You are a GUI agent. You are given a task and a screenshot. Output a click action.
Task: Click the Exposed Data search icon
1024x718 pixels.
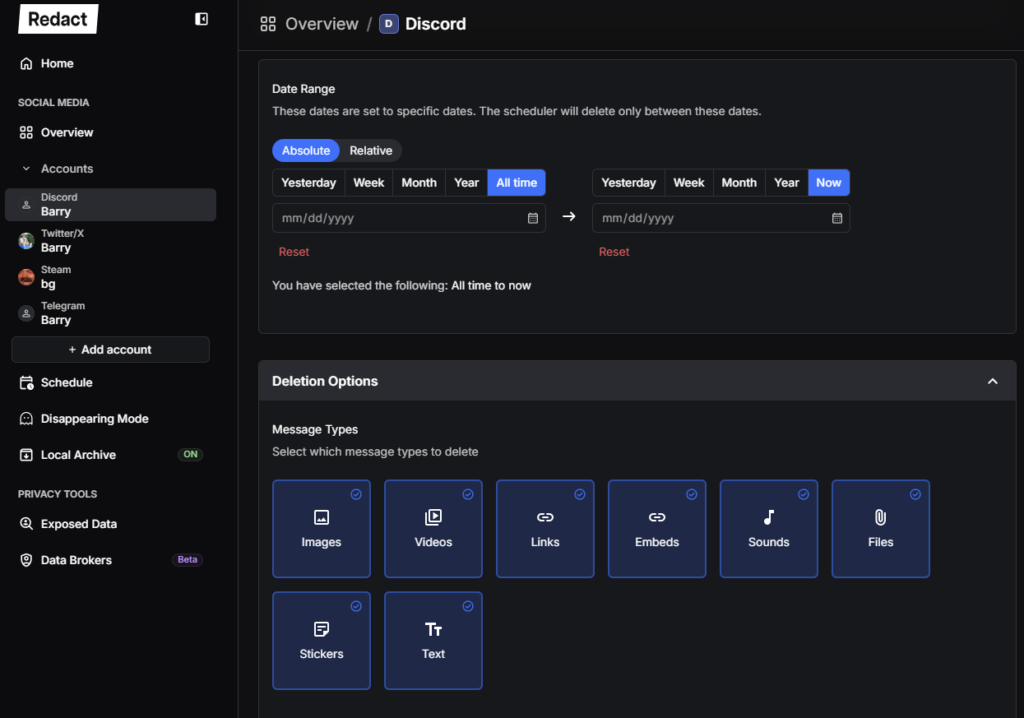[26, 524]
